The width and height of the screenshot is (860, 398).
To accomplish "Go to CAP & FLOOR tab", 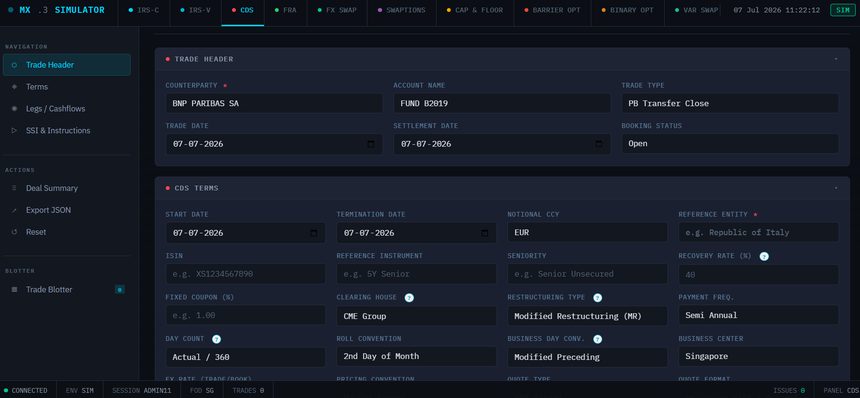I will click(x=475, y=10).
